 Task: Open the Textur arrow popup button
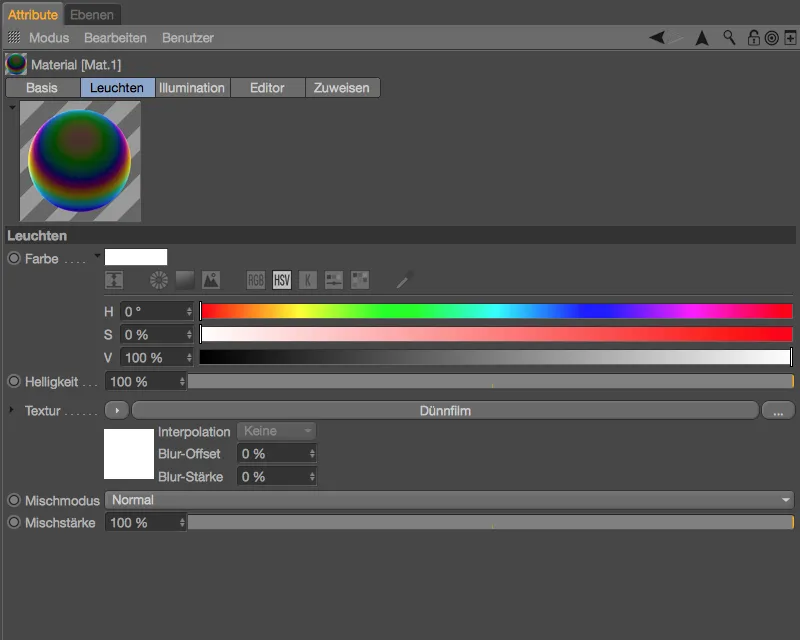[117, 410]
